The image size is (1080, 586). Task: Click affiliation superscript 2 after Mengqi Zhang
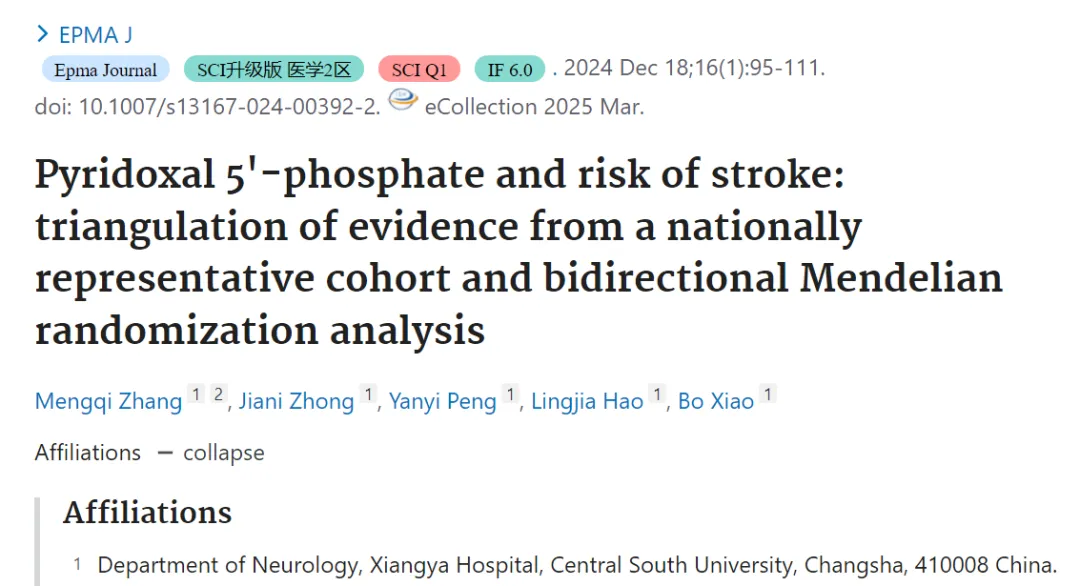point(218,394)
